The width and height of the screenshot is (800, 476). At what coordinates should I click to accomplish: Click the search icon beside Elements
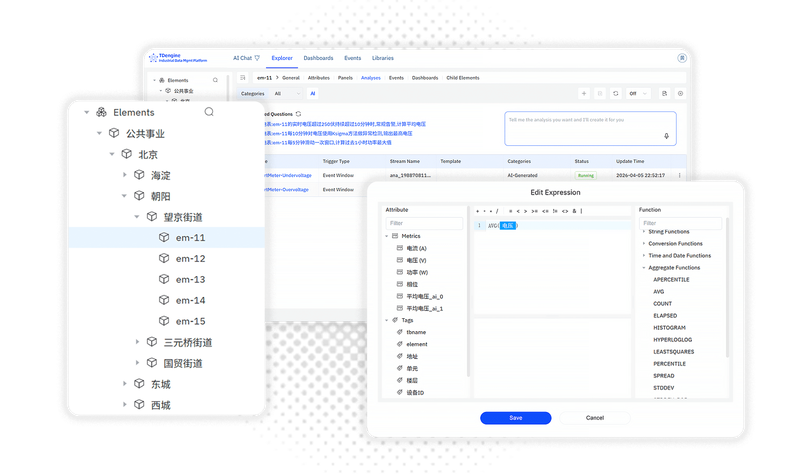(209, 112)
